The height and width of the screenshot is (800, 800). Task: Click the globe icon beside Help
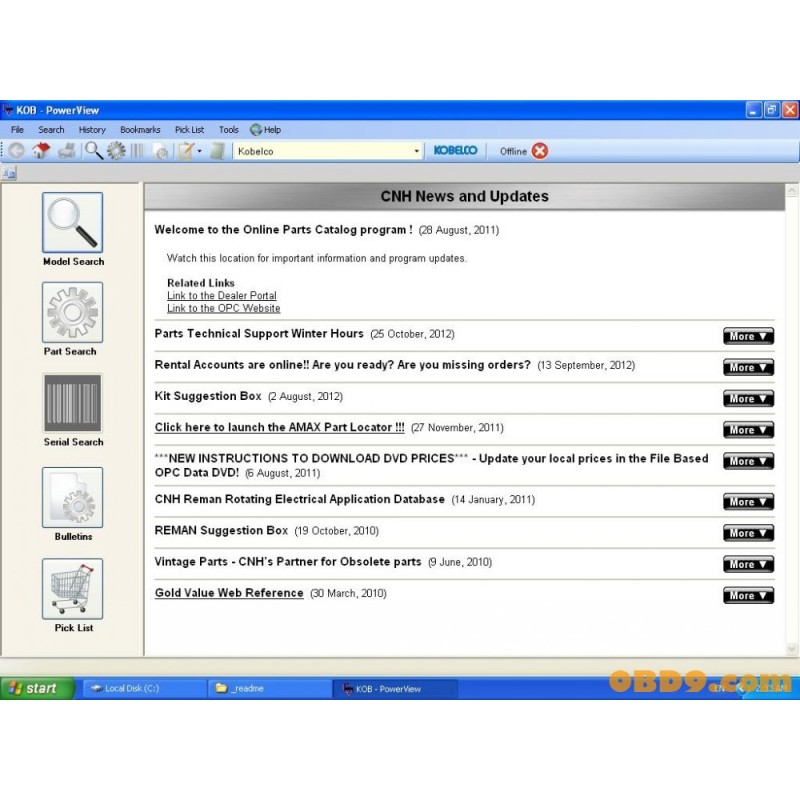[x=256, y=130]
